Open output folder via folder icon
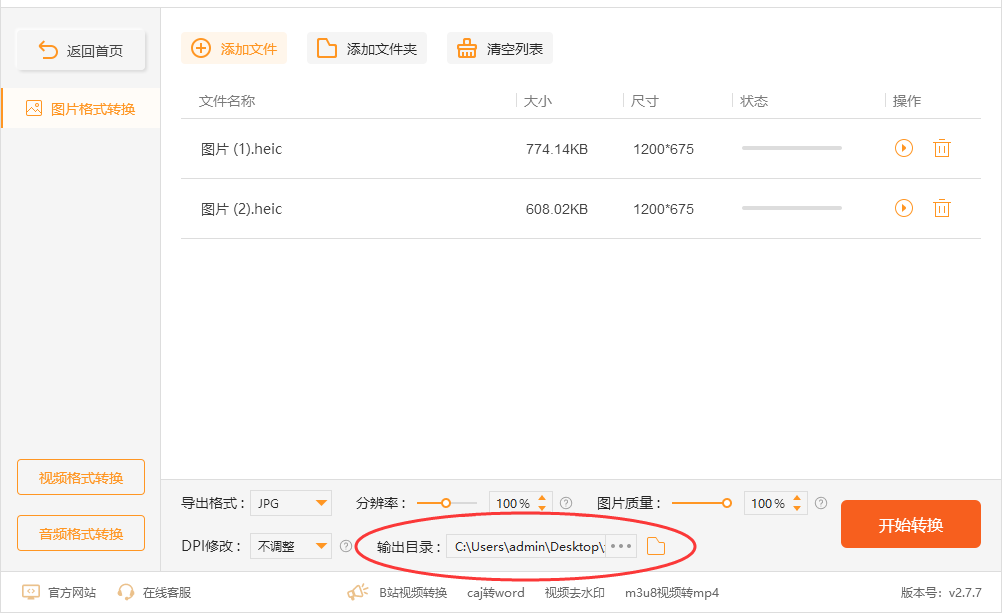The image size is (1002, 613). pyautogui.click(x=656, y=547)
